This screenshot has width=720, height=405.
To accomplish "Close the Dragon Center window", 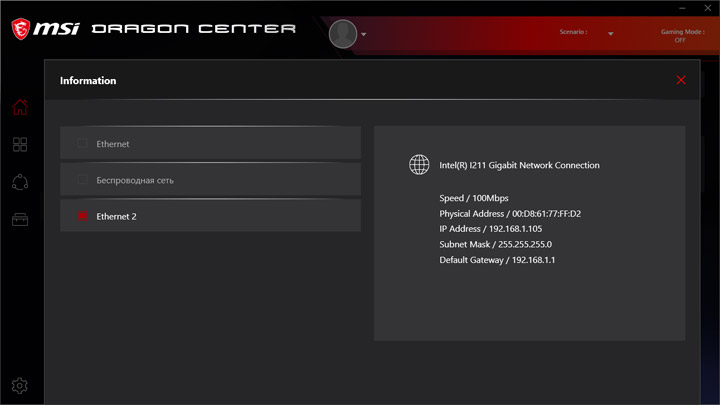I will coord(708,8).
